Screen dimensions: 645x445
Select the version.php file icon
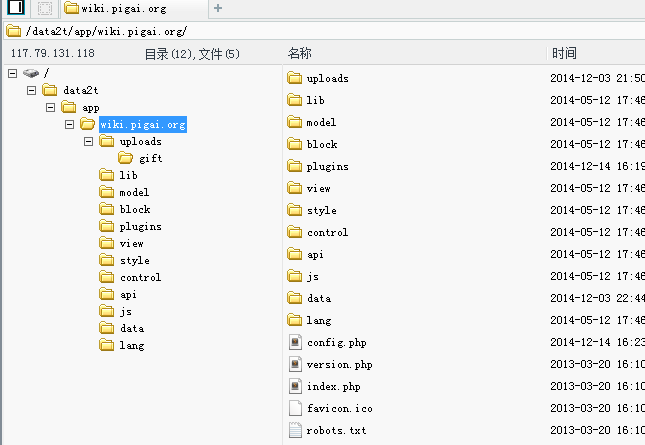(295, 364)
